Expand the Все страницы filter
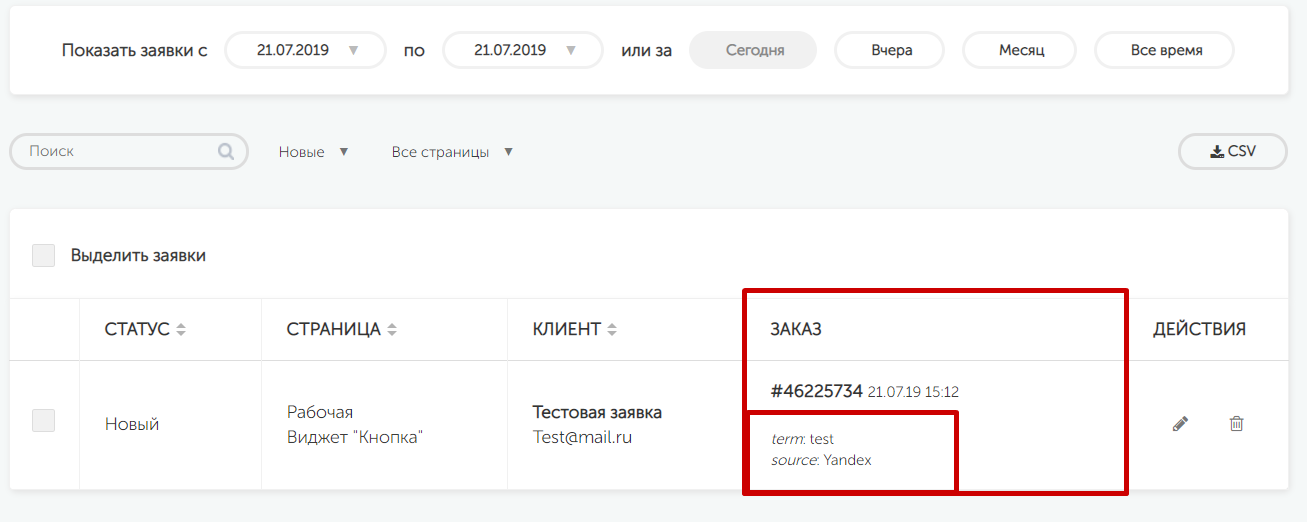1307x522 pixels. (x=452, y=152)
